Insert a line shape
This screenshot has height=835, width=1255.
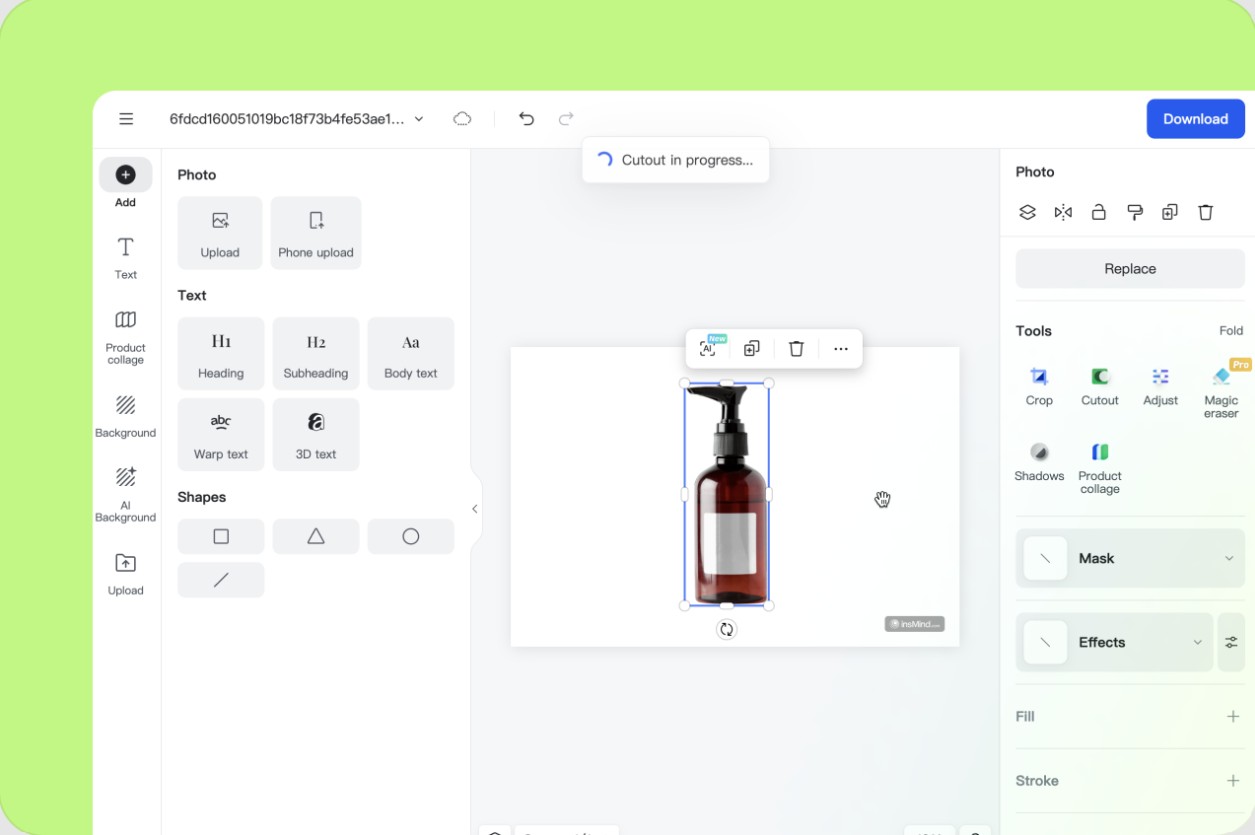[221, 580]
